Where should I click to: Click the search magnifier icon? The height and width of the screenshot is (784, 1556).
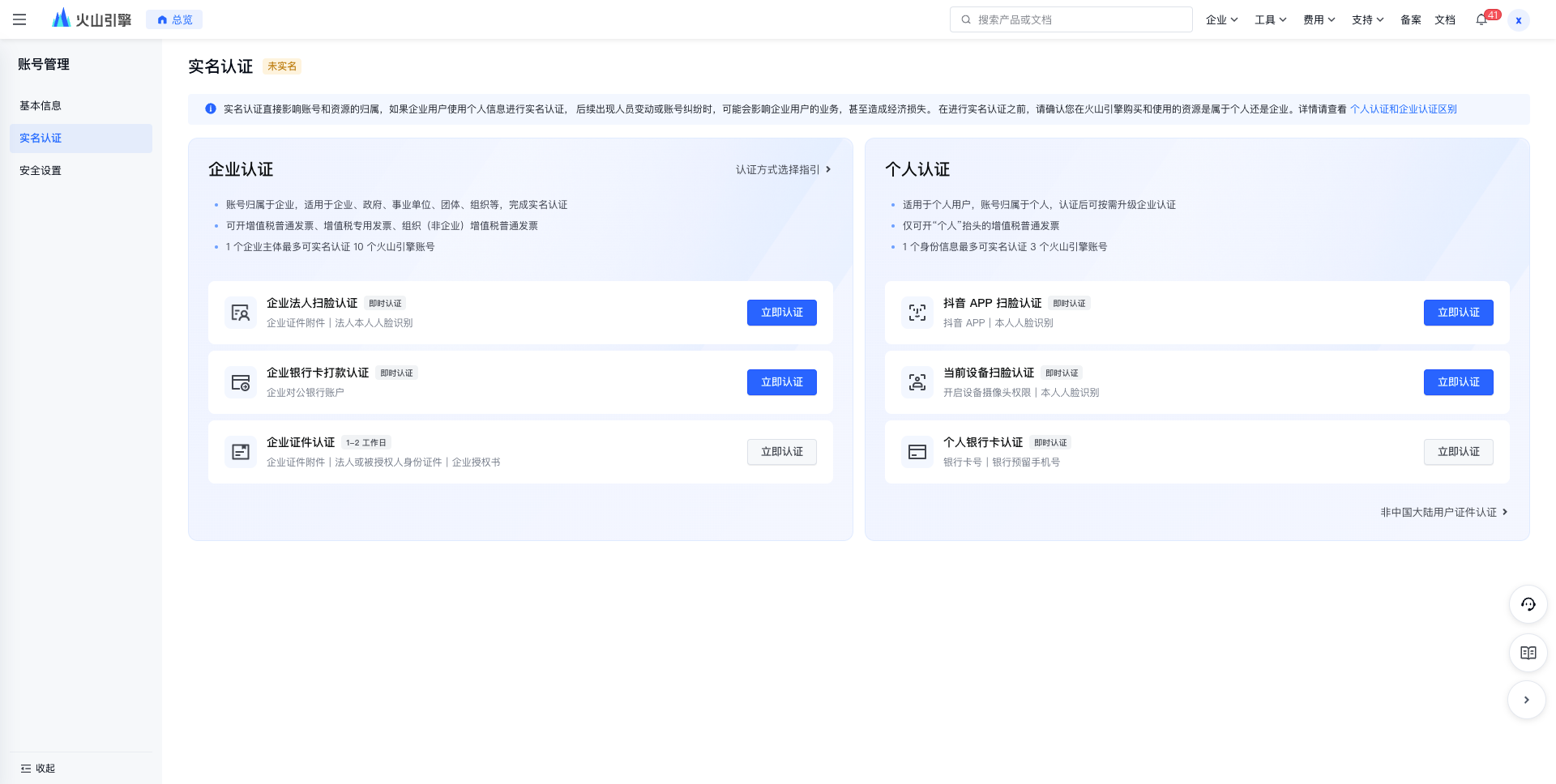click(966, 19)
